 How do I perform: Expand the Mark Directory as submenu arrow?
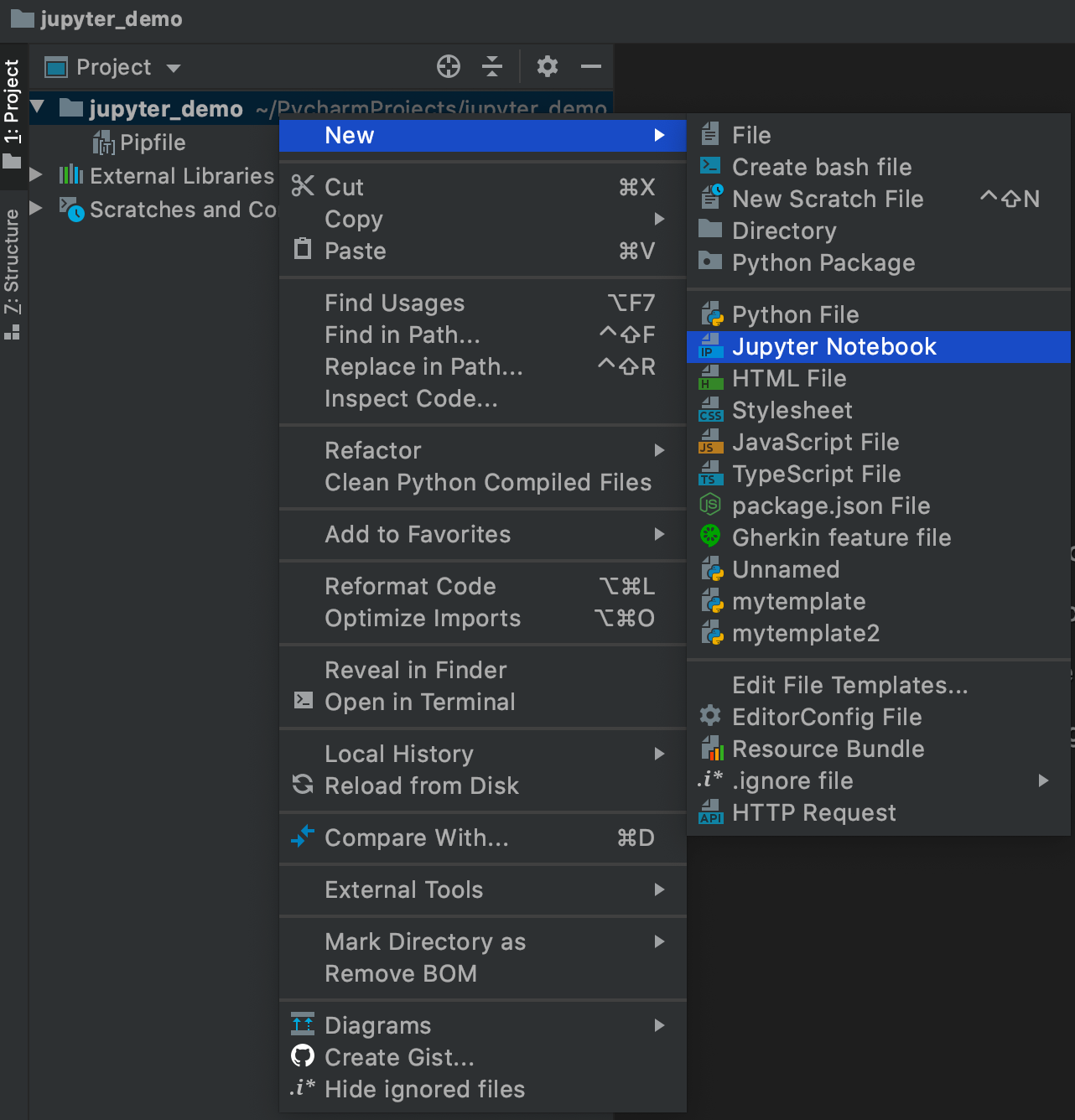tap(660, 941)
